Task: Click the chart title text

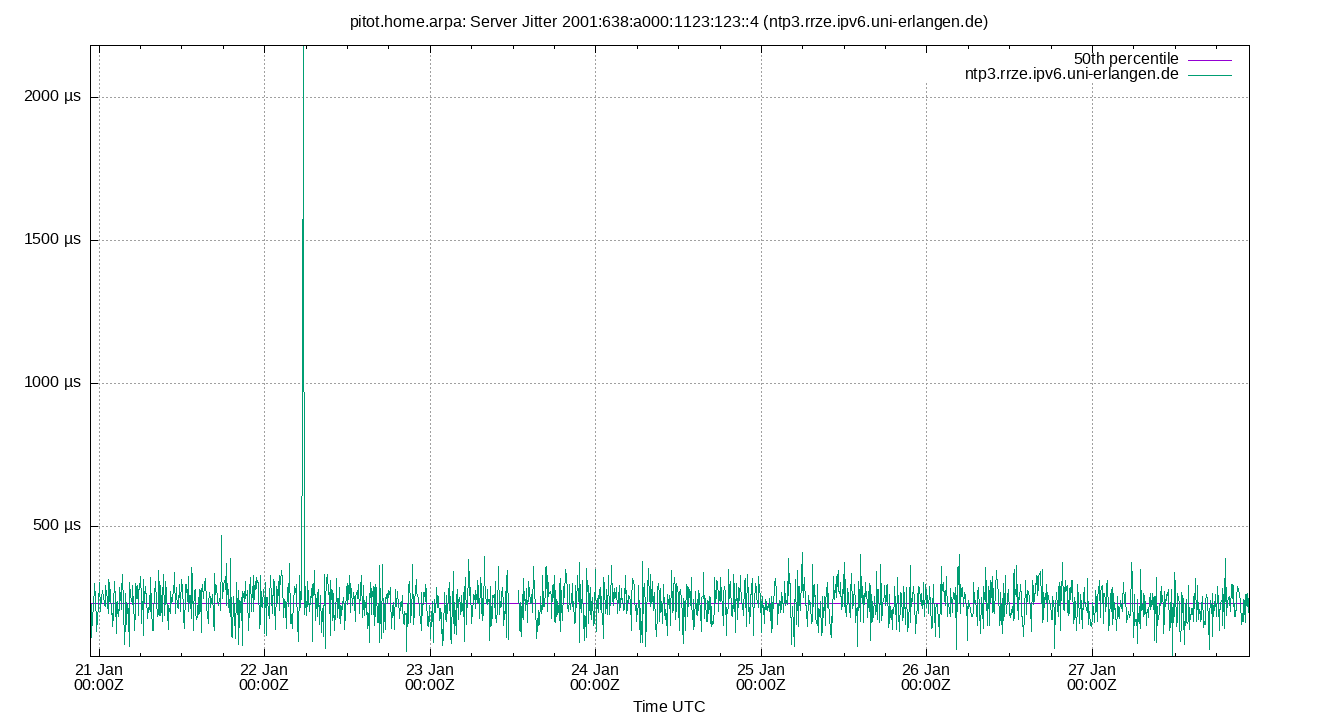Action: (x=668, y=18)
